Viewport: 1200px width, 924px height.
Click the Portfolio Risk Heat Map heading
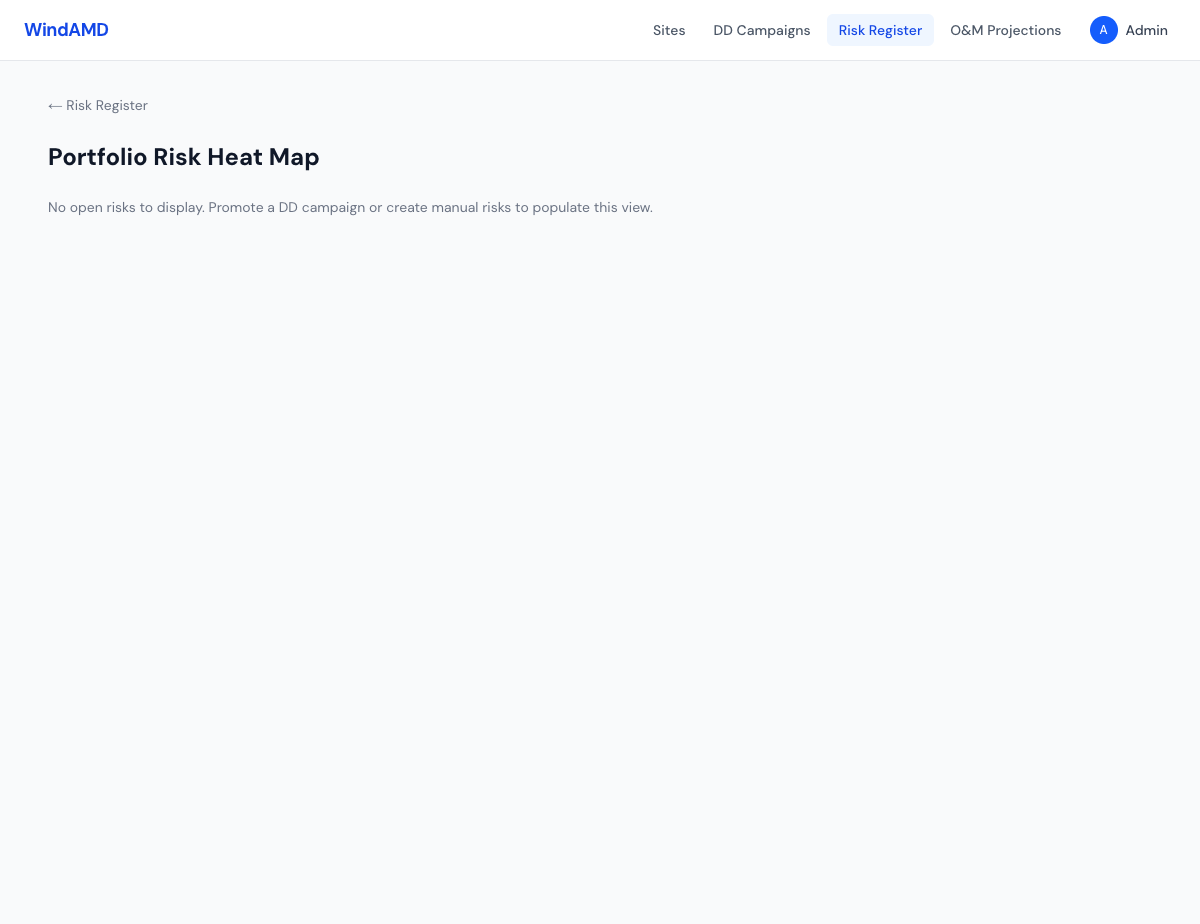(x=183, y=157)
